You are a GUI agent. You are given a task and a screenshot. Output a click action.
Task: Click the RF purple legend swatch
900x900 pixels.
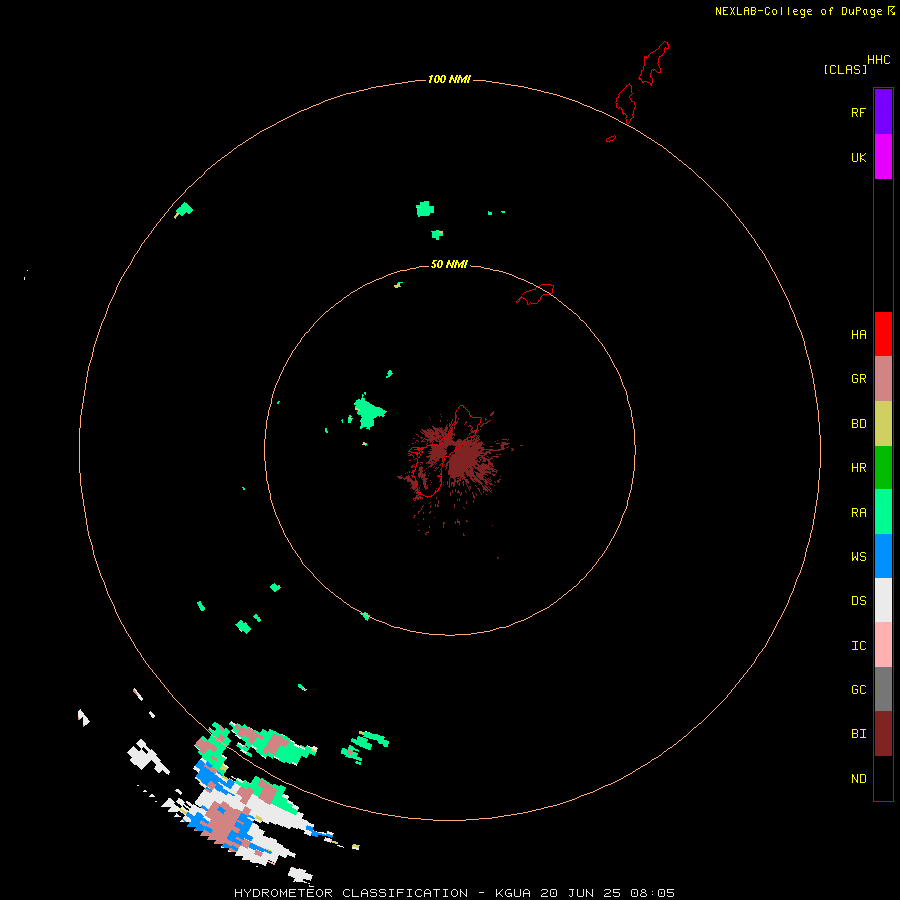point(883,112)
